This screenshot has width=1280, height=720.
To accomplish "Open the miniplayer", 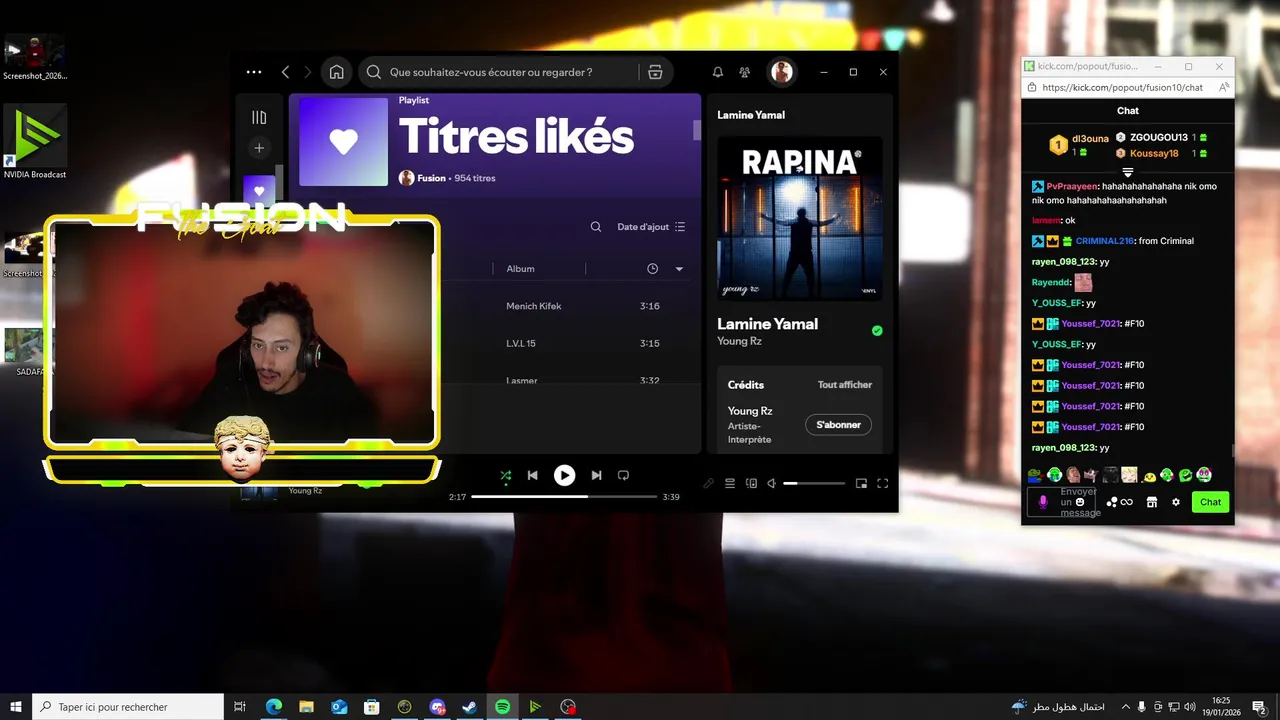I will [x=861, y=484].
